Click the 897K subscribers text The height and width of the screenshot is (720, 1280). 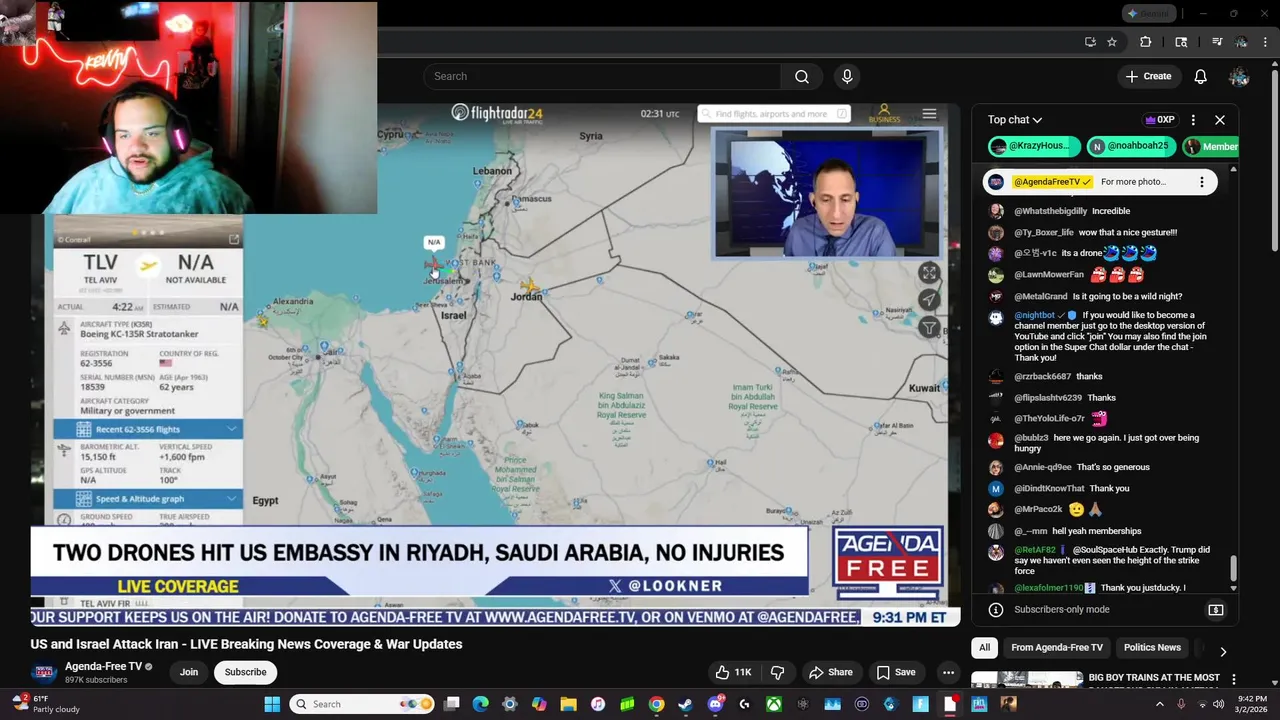point(96,680)
